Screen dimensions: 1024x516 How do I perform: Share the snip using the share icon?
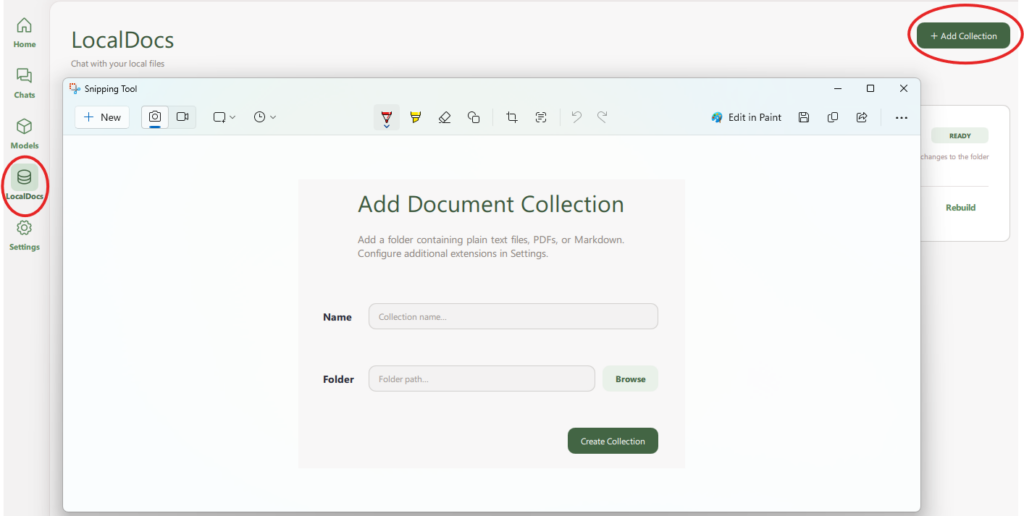pyautogui.click(x=861, y=117)
